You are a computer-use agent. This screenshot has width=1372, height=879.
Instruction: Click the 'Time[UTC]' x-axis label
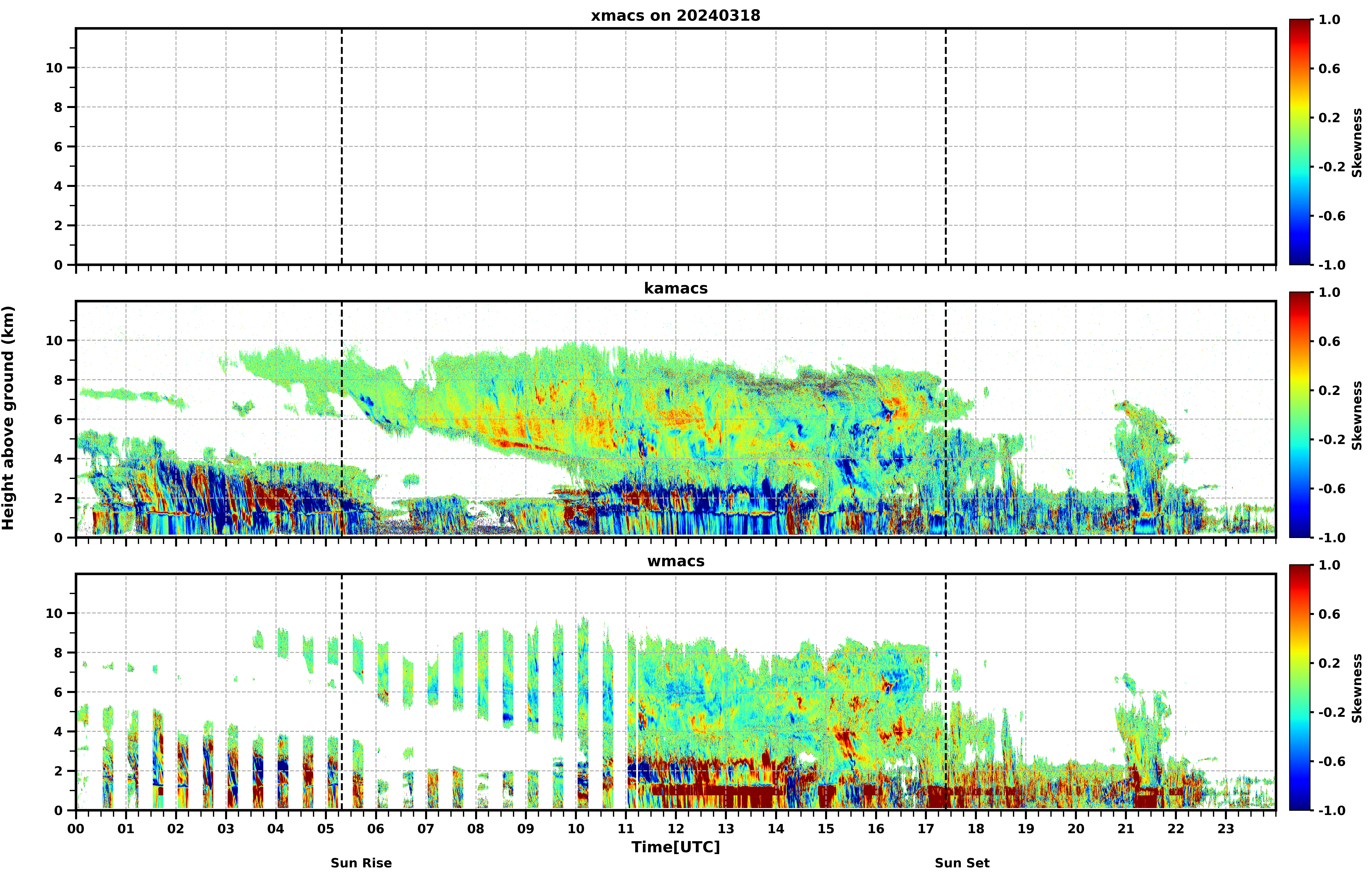click(x=676, y=847)
